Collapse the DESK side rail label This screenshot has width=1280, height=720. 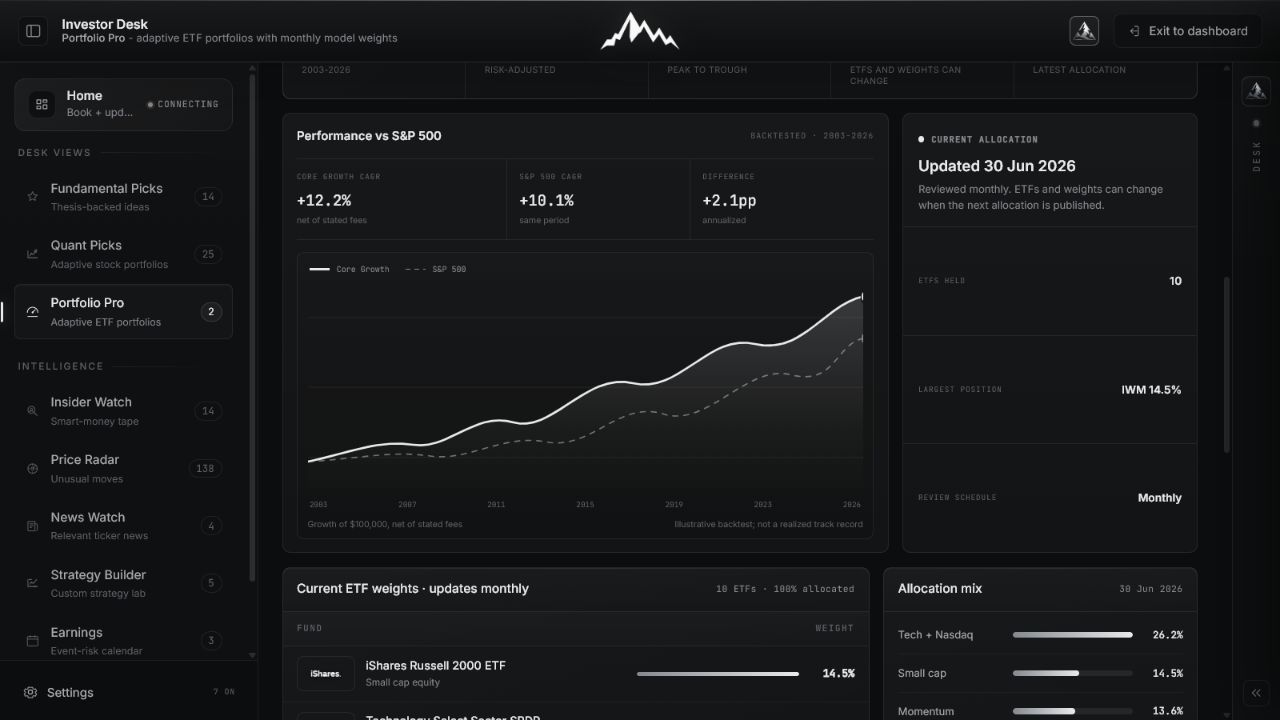click(x=1256, y=156)
